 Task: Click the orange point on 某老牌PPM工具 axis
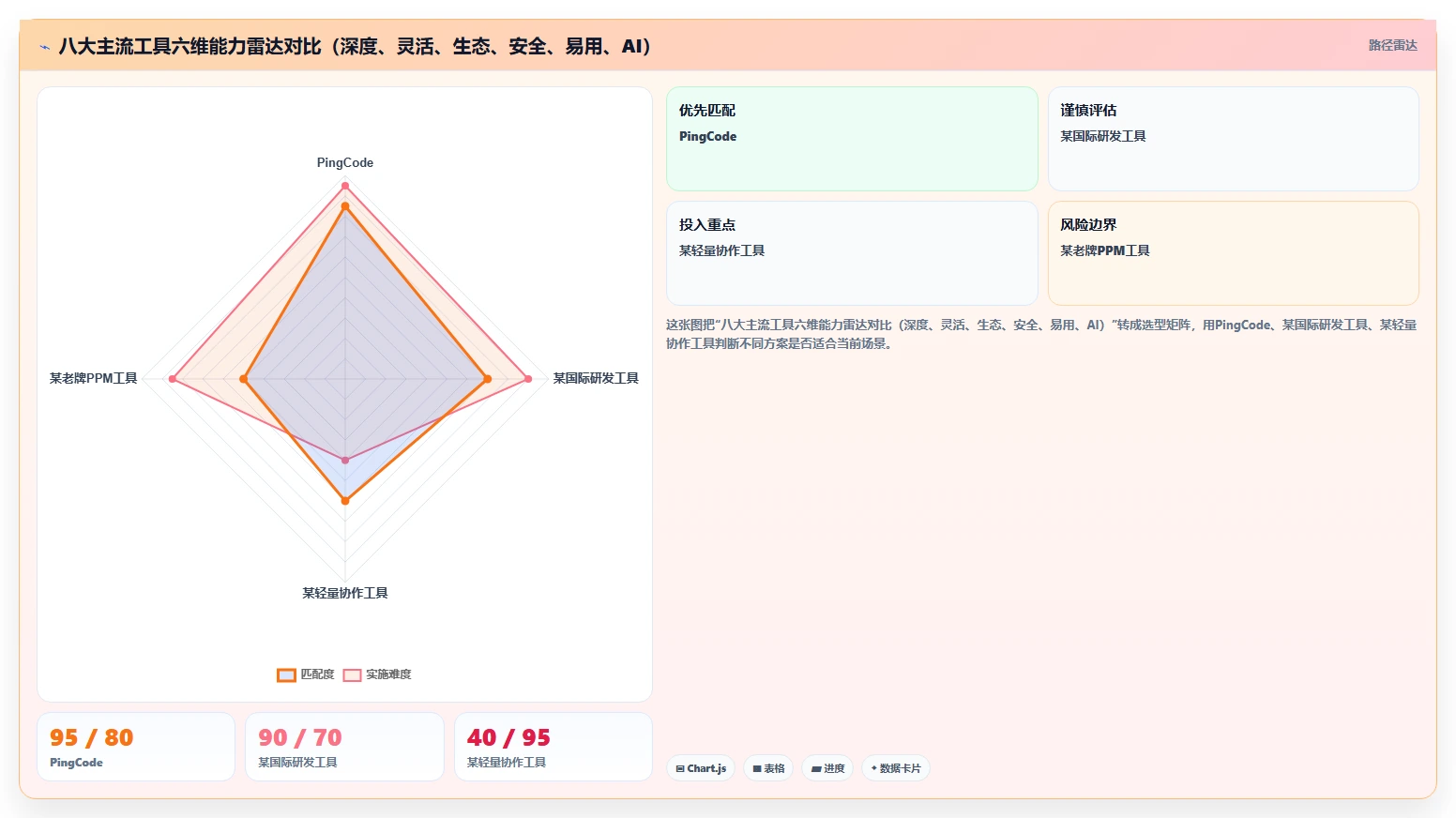click(x=244, y=379)
